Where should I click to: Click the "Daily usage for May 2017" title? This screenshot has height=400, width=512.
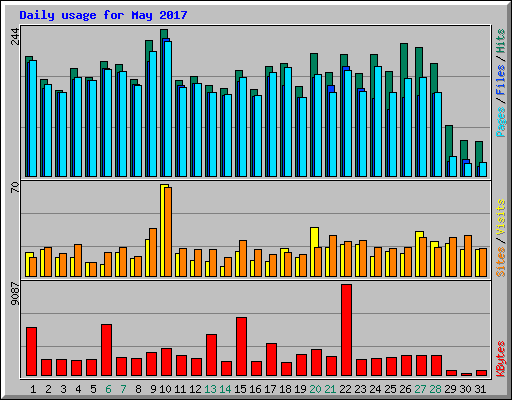click(x=103, y=15)
